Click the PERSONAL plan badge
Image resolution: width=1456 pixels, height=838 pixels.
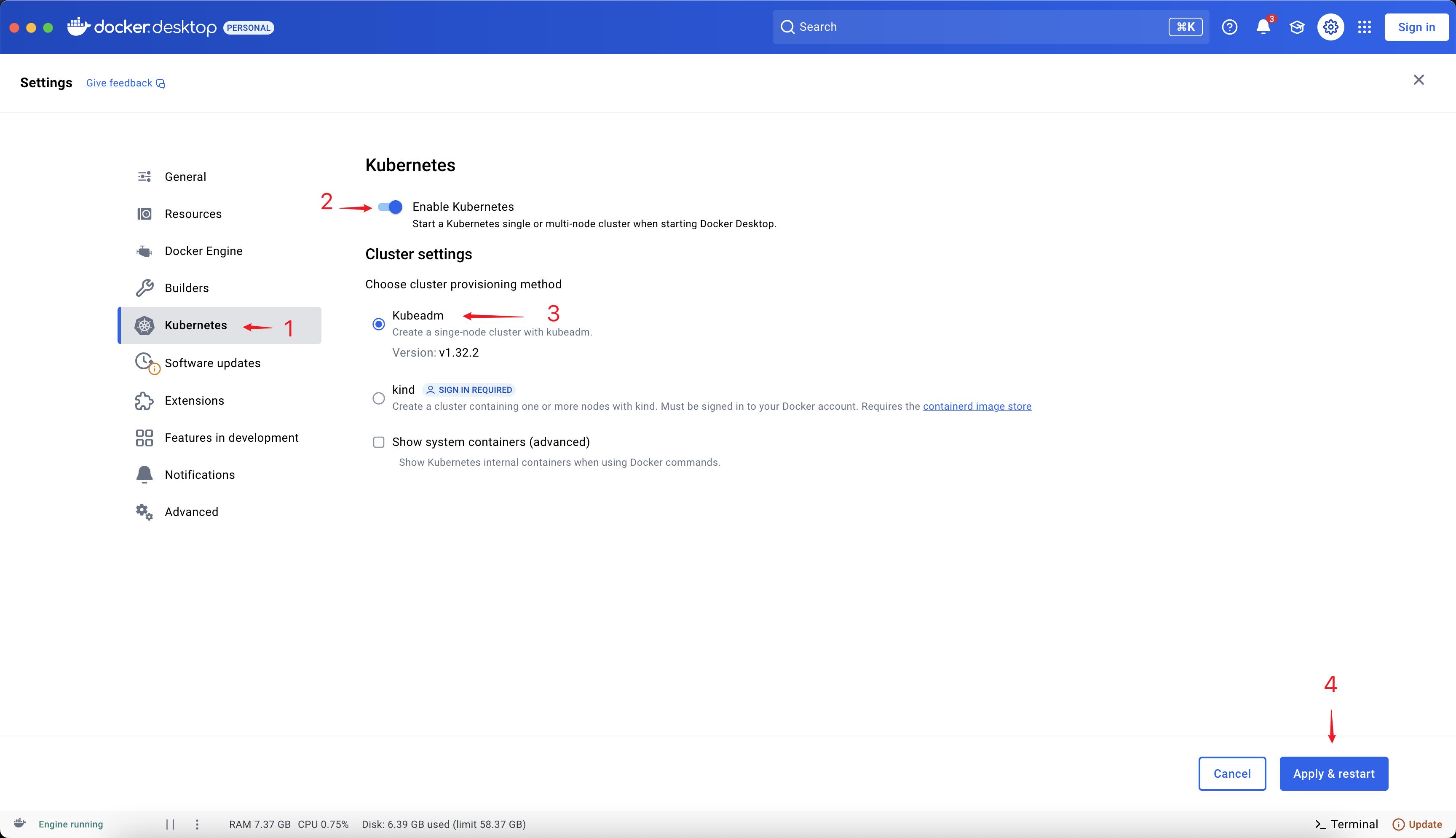coord(249,28)
